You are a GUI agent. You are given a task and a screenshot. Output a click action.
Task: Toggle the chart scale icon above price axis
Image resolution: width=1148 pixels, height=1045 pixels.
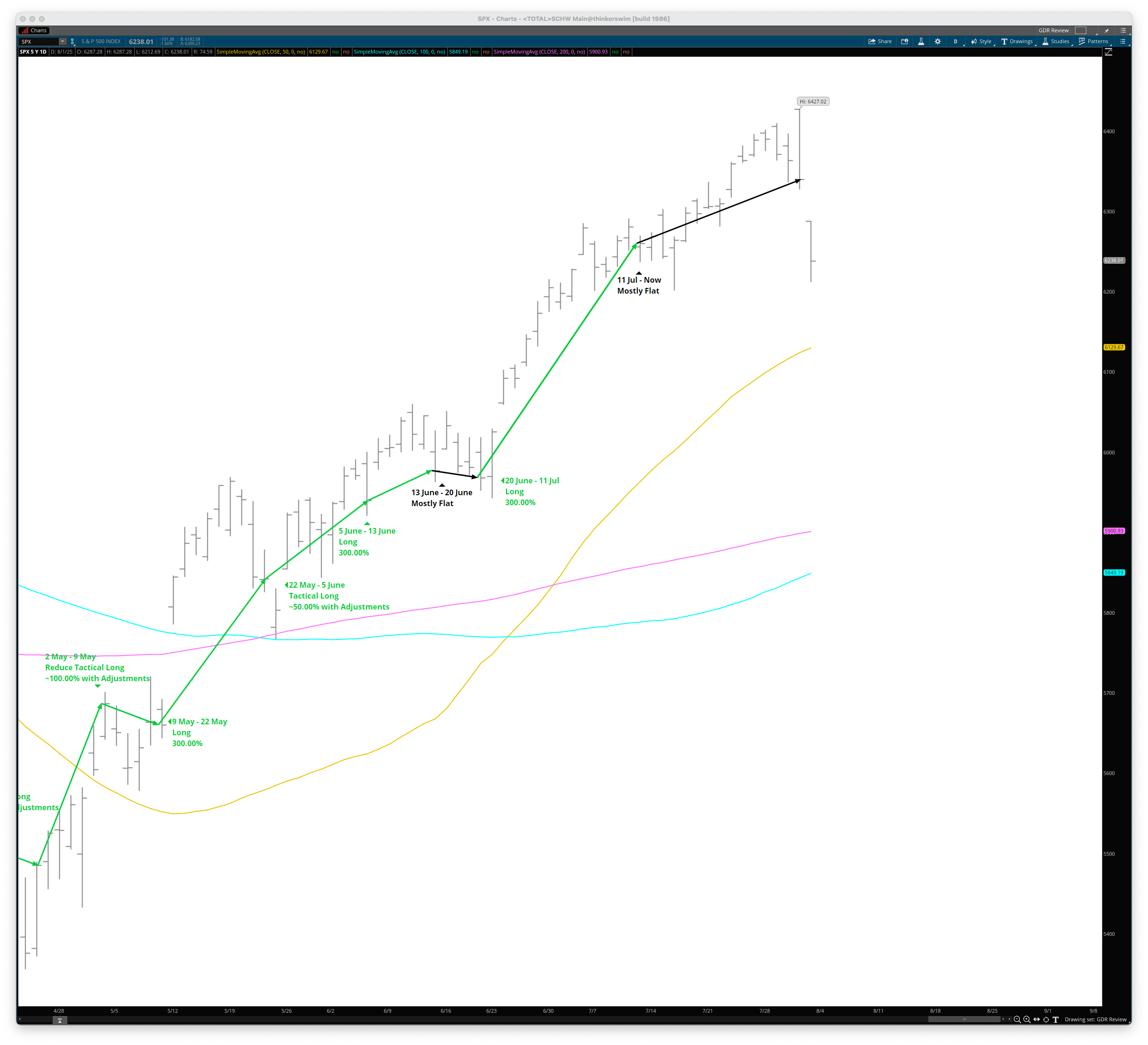pos(1108,52)
